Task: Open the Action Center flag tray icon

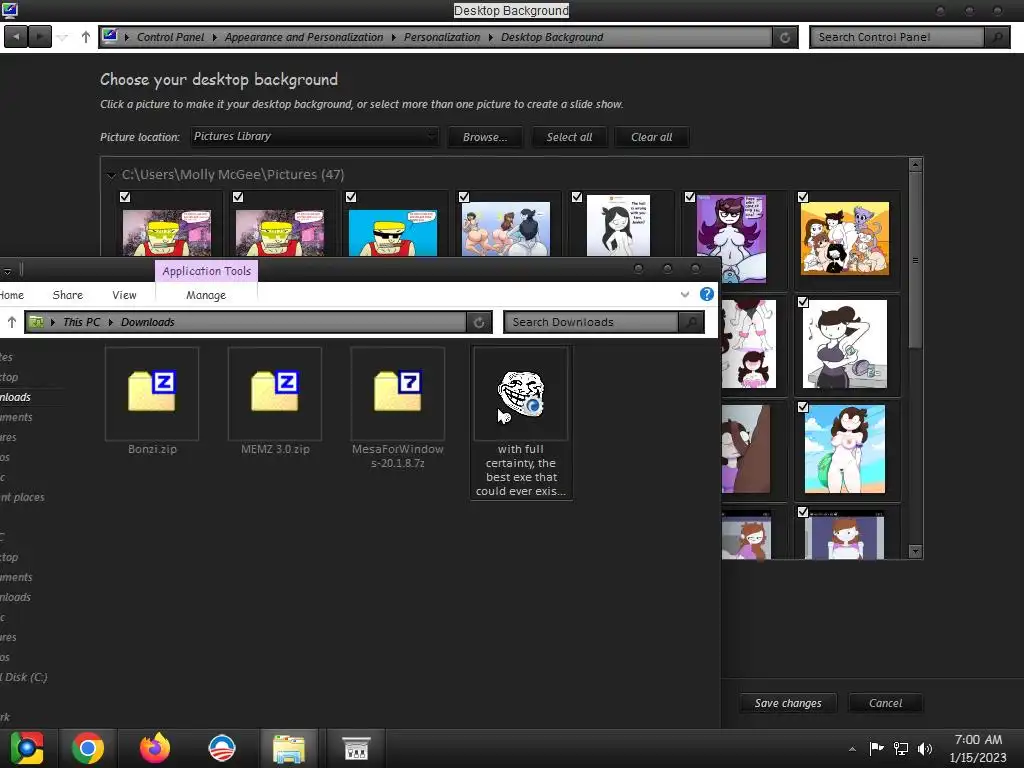Action: (x=876, y=748)
